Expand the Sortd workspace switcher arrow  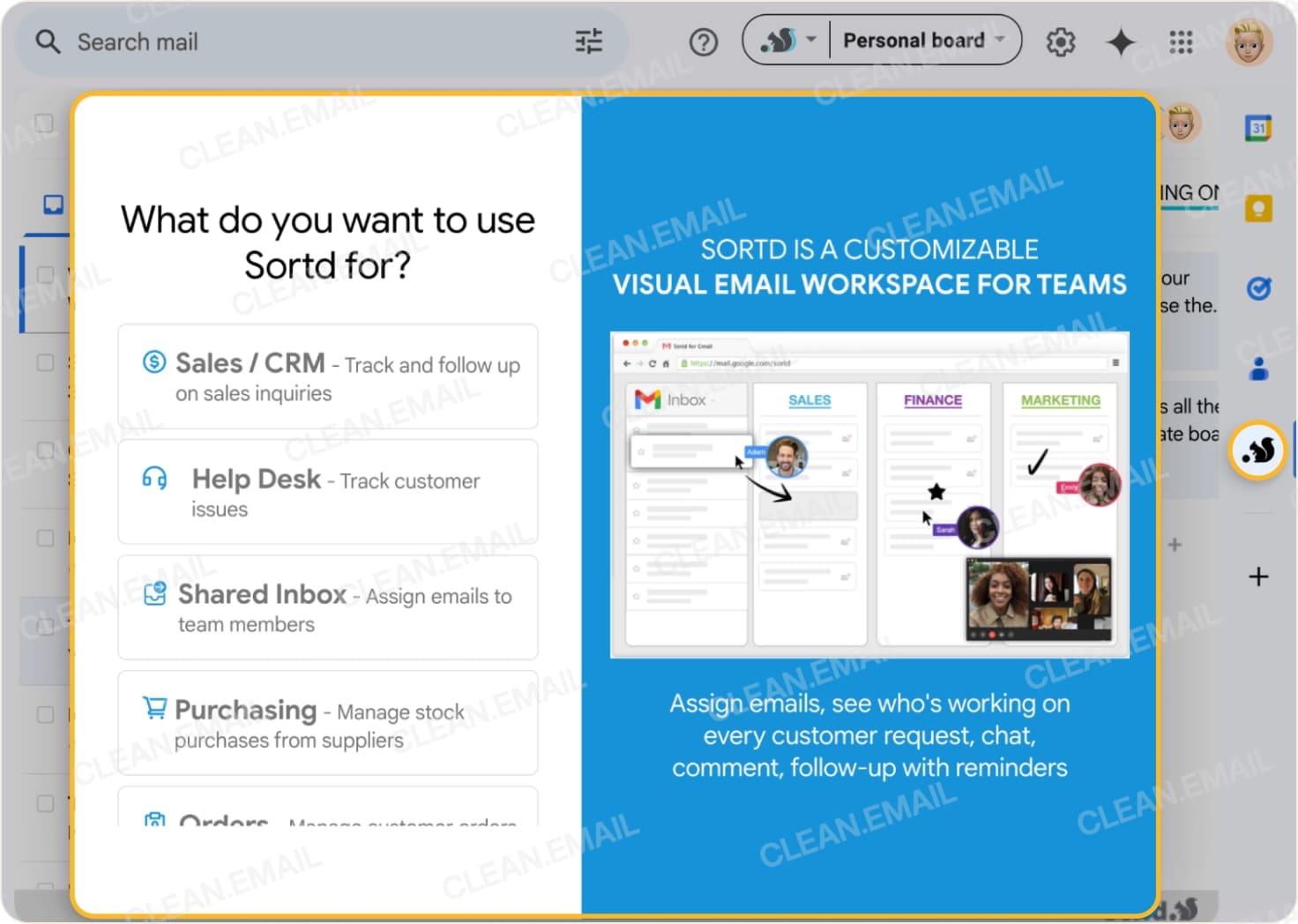pos(809,40)
